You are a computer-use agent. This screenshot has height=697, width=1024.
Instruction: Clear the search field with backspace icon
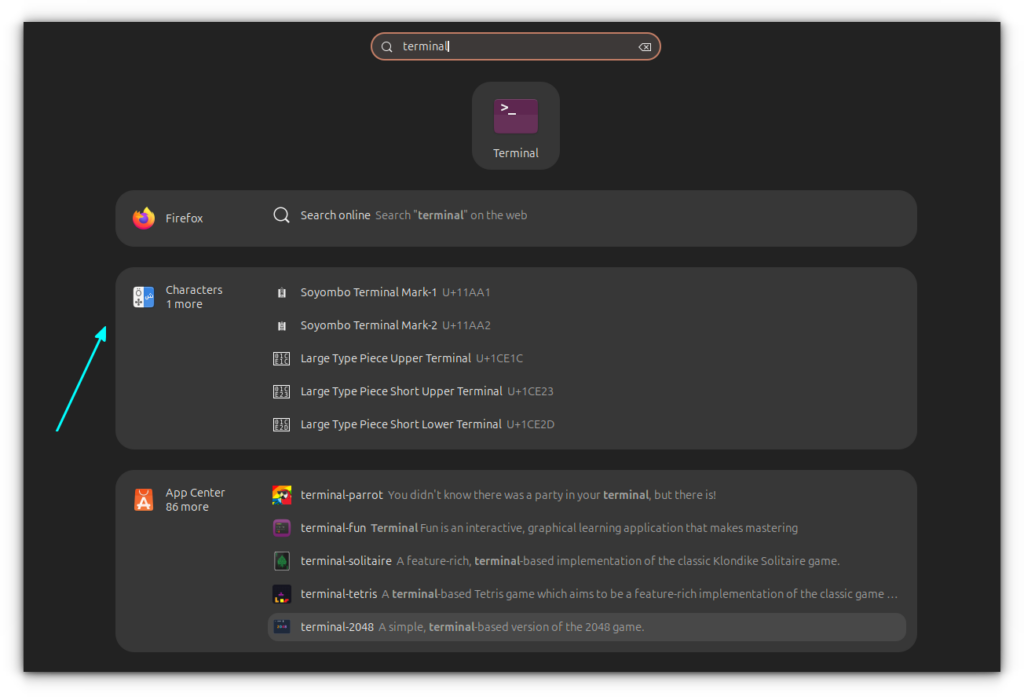point(645,47)
